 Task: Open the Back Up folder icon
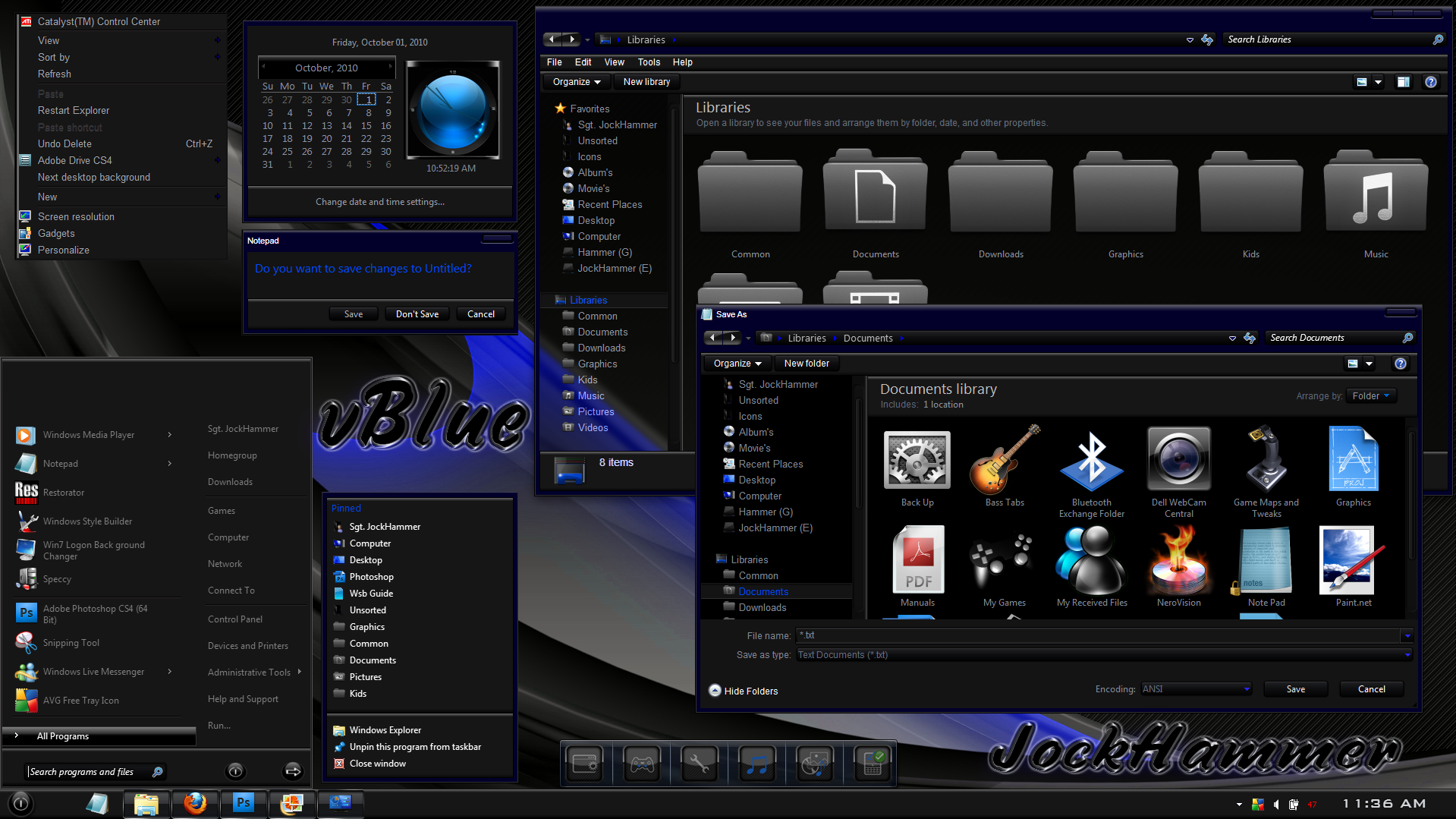917,461
